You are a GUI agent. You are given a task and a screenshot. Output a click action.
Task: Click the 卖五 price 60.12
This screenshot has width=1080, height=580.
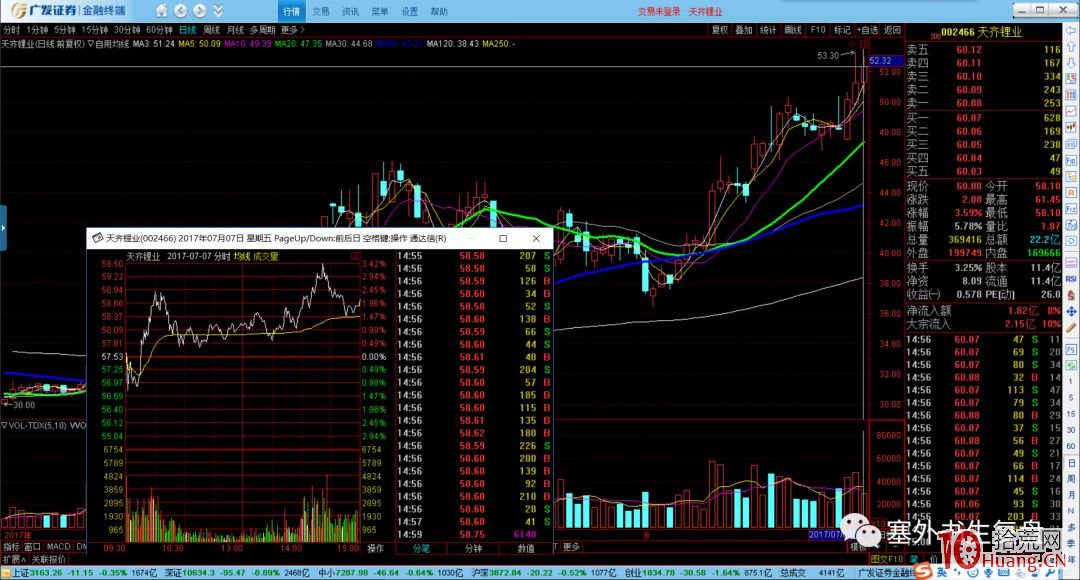coord(968,50)
